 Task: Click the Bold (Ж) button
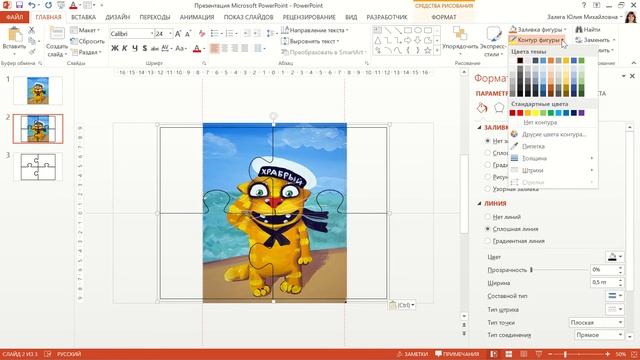point(115,48)
